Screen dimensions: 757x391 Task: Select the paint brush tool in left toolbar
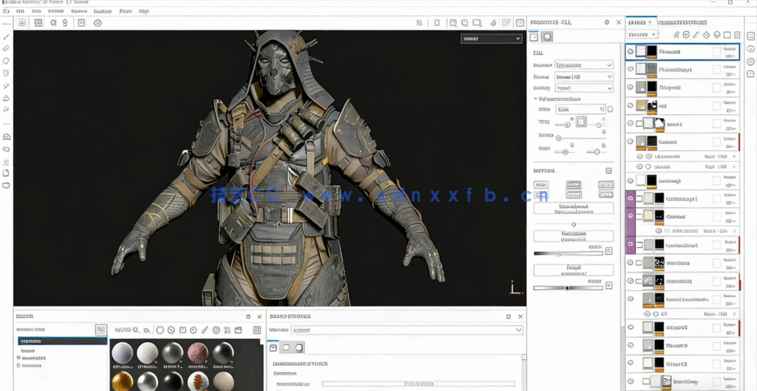click(x=6, y=37)
